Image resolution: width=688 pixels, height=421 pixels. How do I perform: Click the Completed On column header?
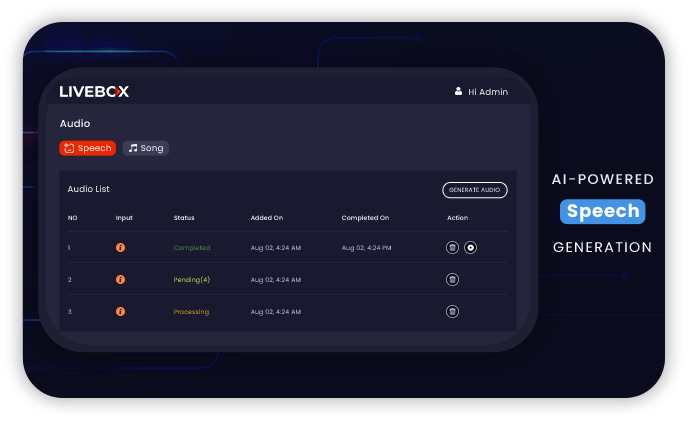click(x=365, y=218)
